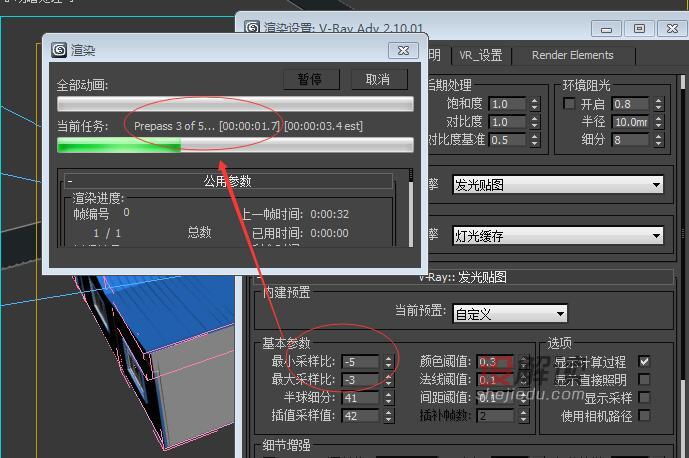The image size is (689, 458).
Task: Maximize the 渲染设置 V-Ray window
Action: [639, 29]
